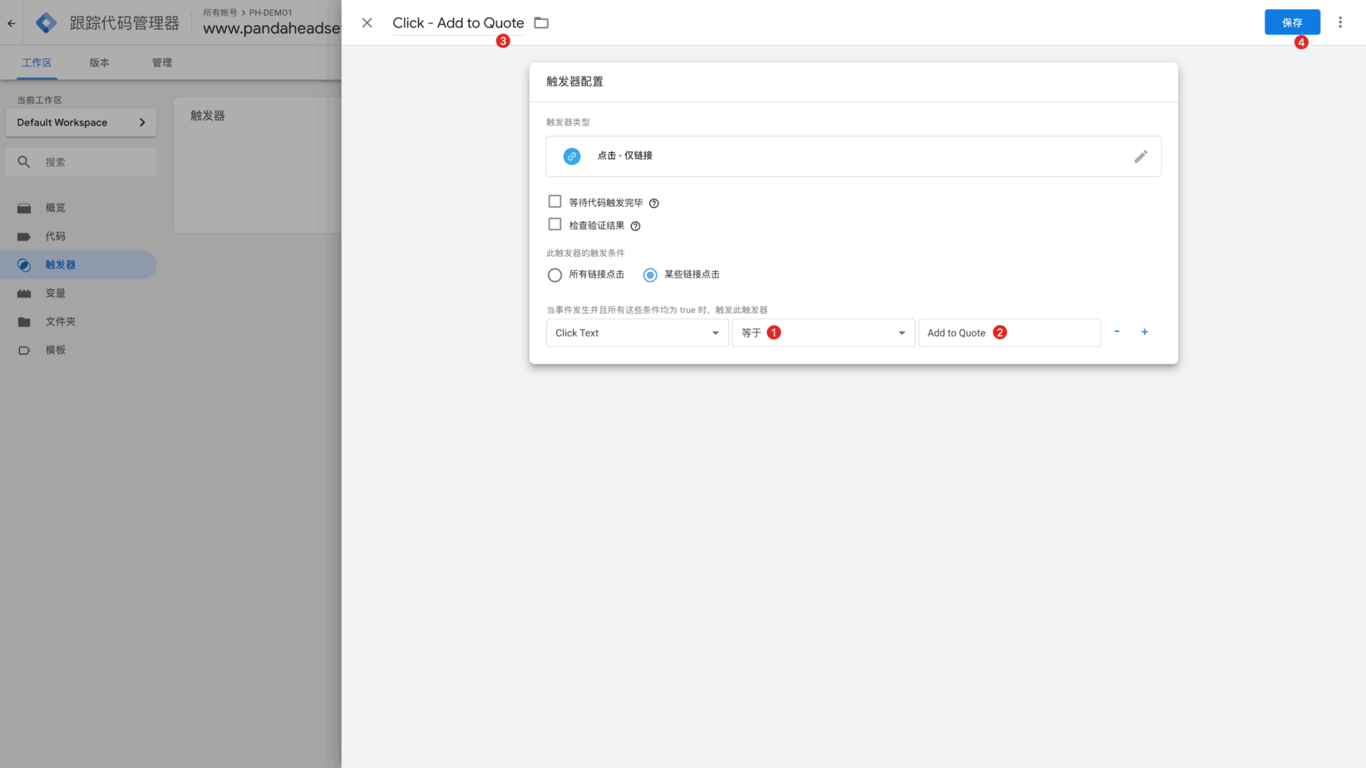Enable the 等待代码触发完毕 checkbox
Image resolution: width=1366 pixels, height=768 pixels.
coord(555,202)
